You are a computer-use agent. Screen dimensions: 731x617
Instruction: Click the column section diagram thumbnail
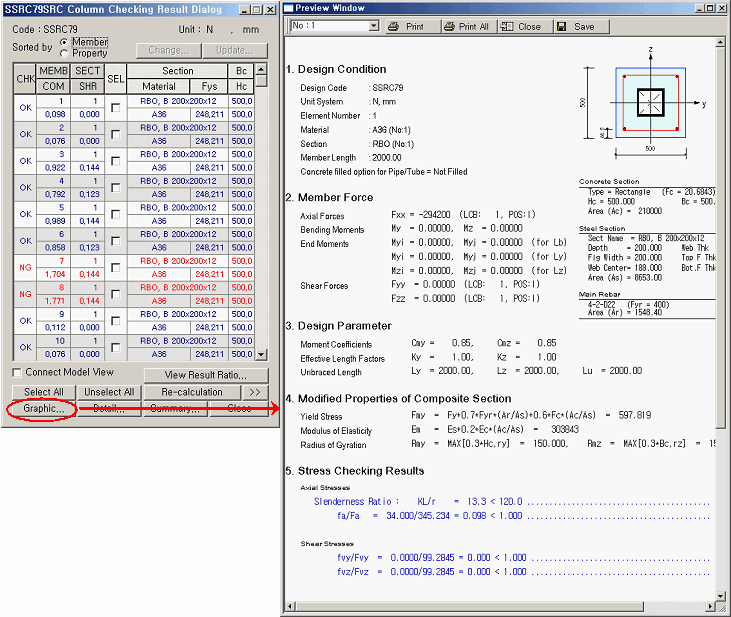[x=651, y=103]
